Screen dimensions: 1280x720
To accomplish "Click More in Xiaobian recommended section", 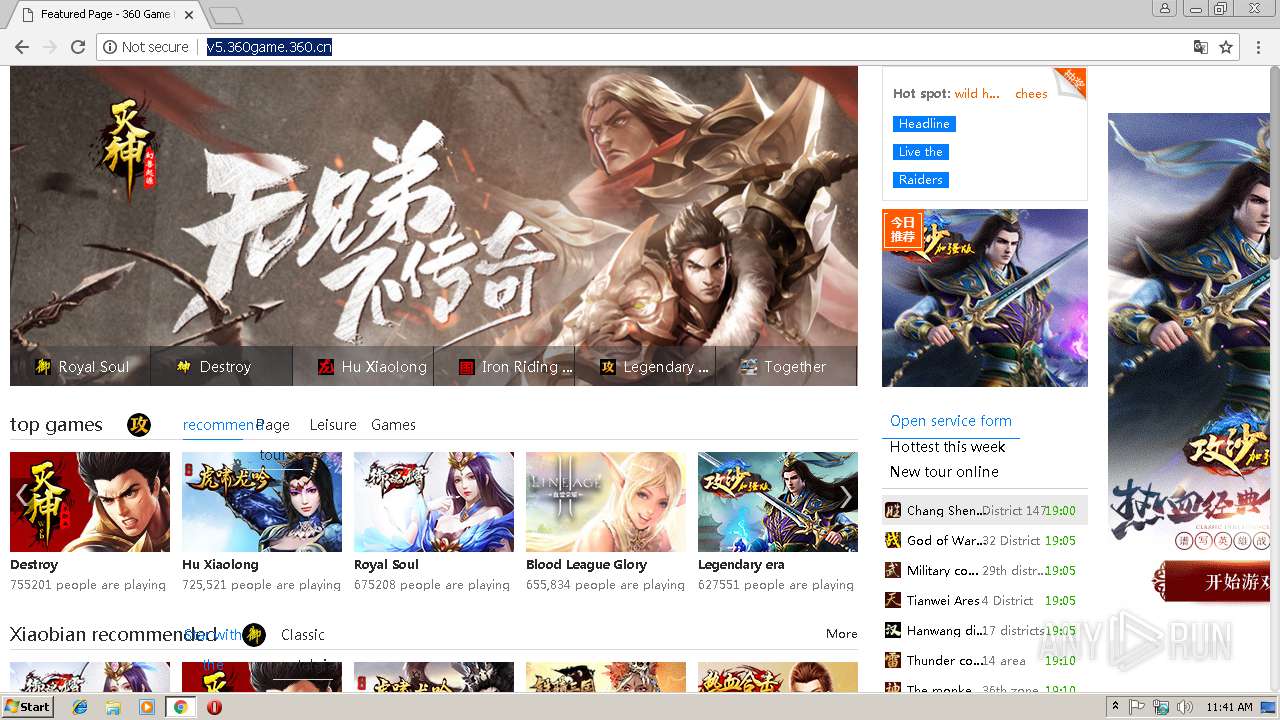I will point(842,634).
